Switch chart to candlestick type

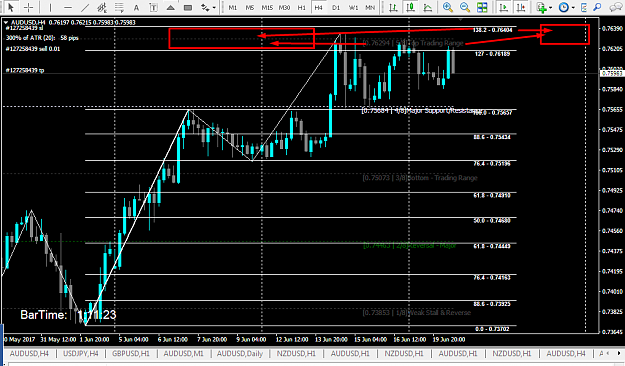coord(411,7)
